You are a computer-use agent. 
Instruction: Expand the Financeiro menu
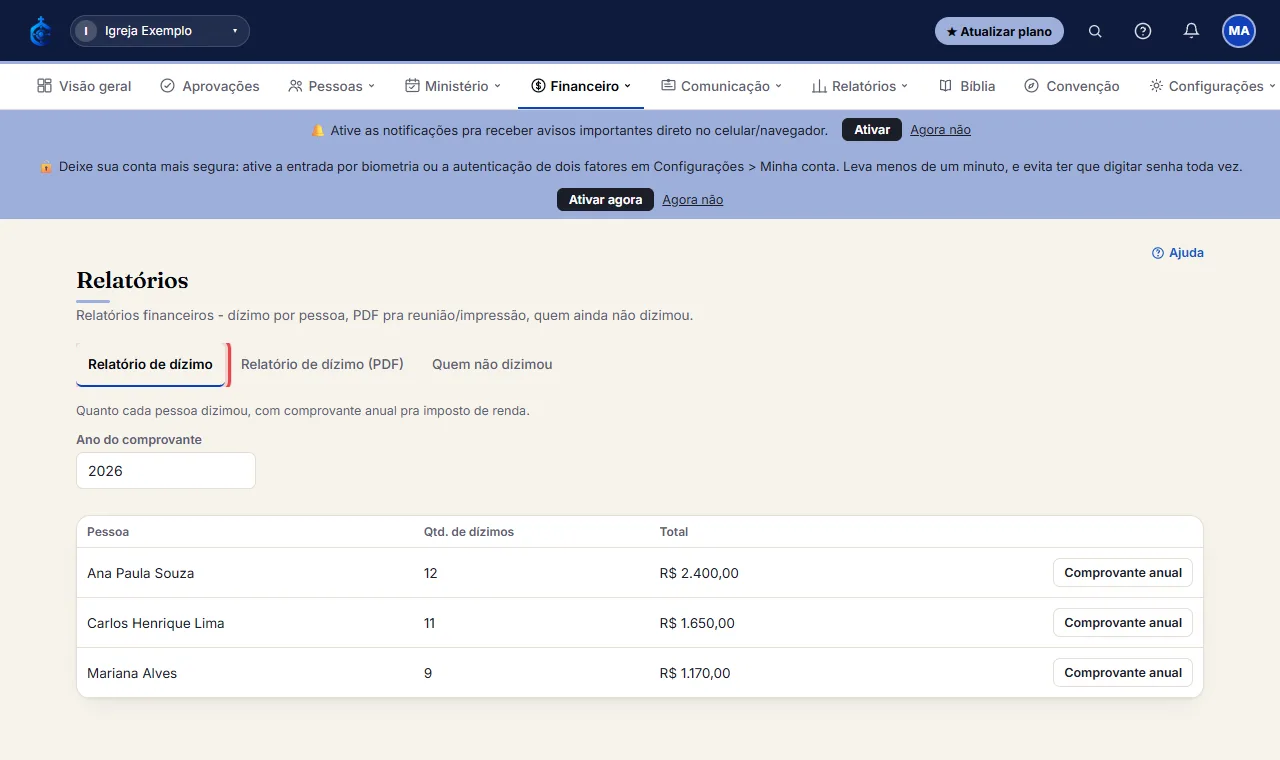click(581, 86)
